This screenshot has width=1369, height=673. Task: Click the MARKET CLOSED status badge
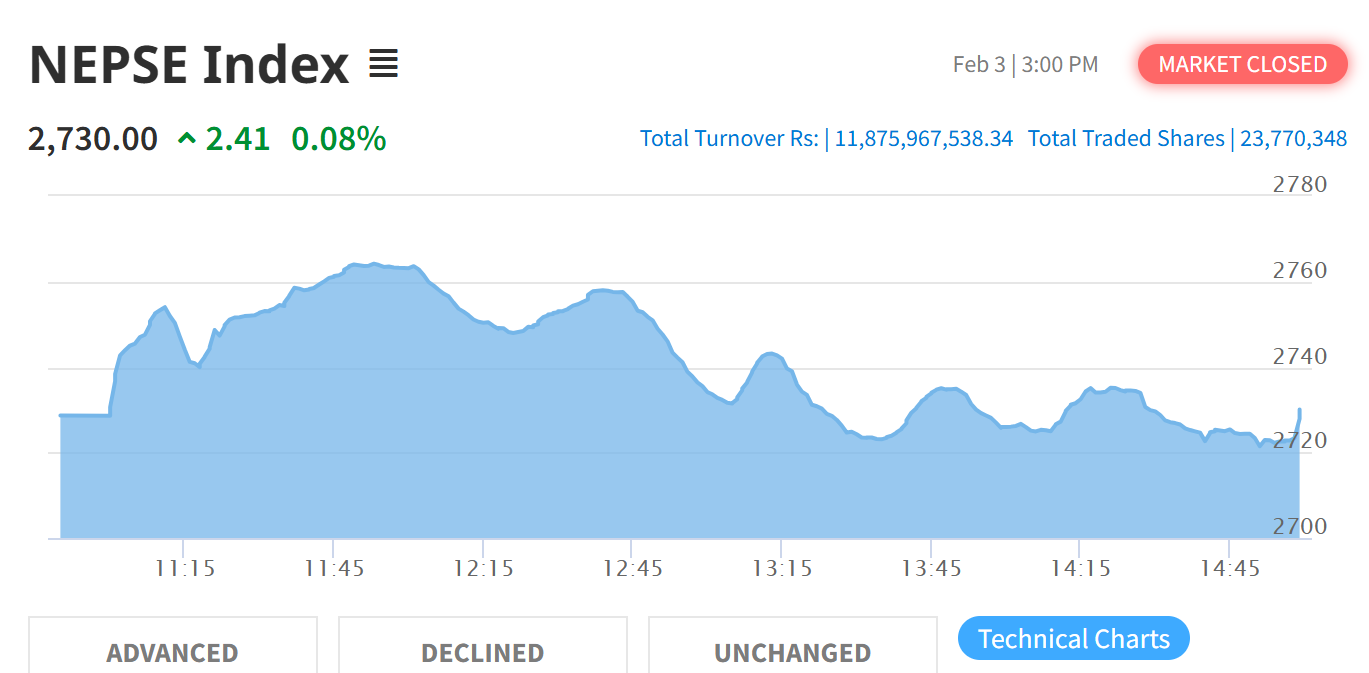1242,64
